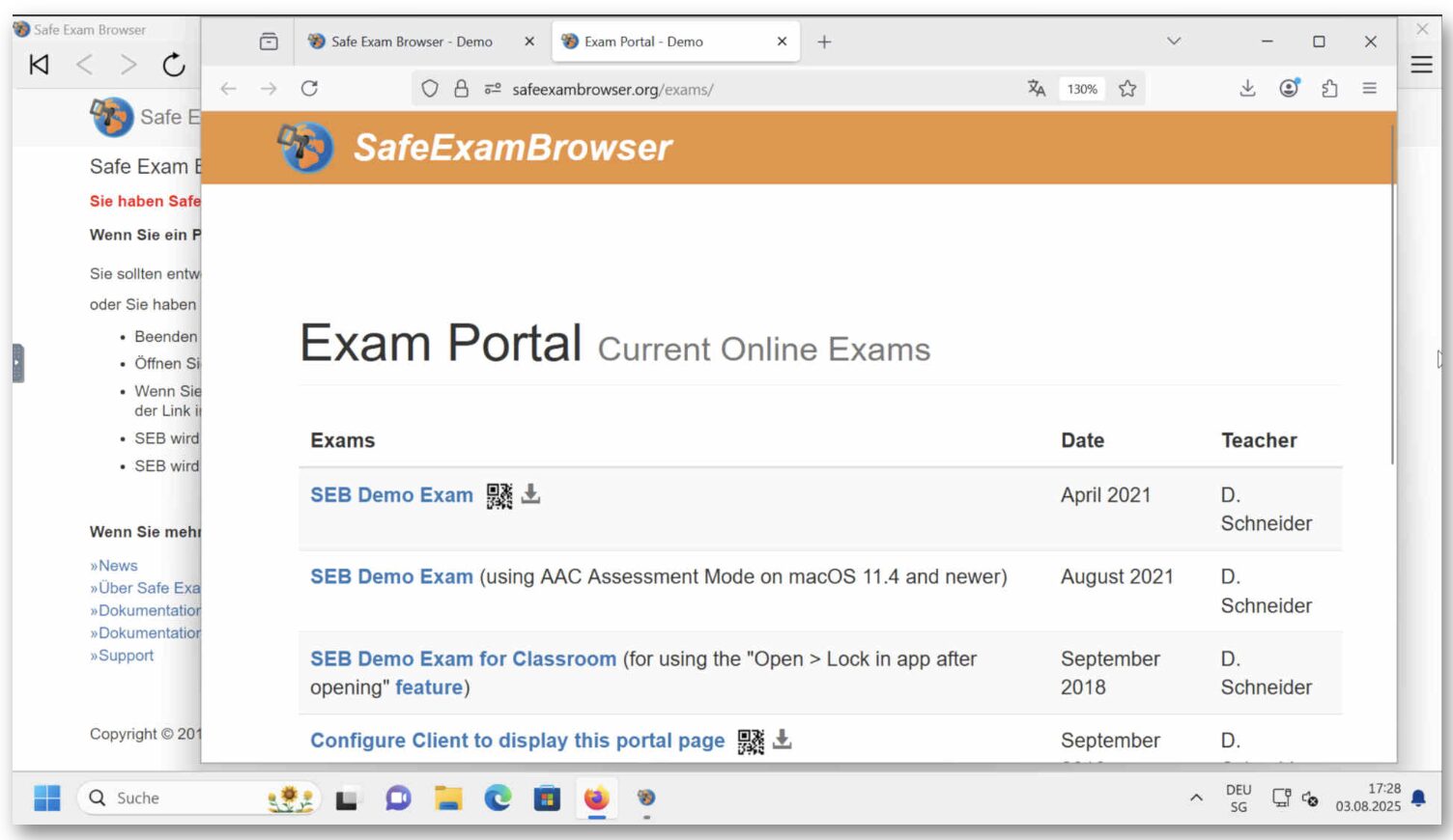Reload the Exam Portal page
This screenshot has width=1453, height=840.
pos(309,89)
